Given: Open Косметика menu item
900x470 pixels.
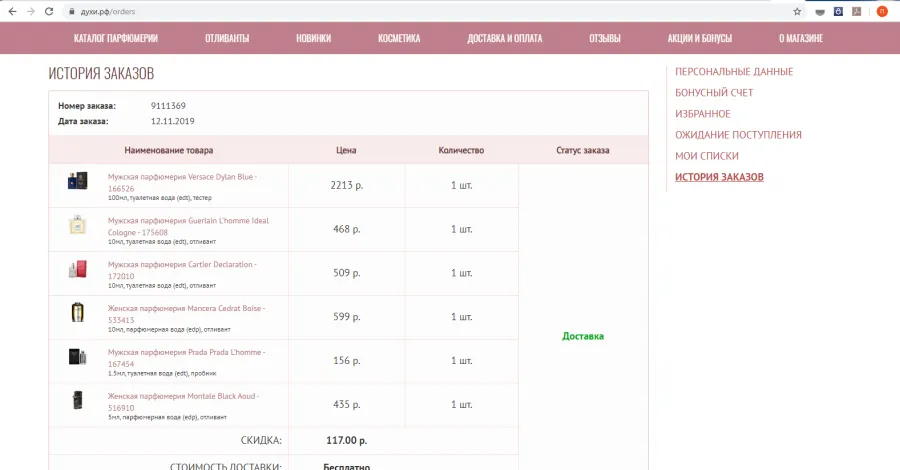Looking at the screenshot, I should 399,38.
